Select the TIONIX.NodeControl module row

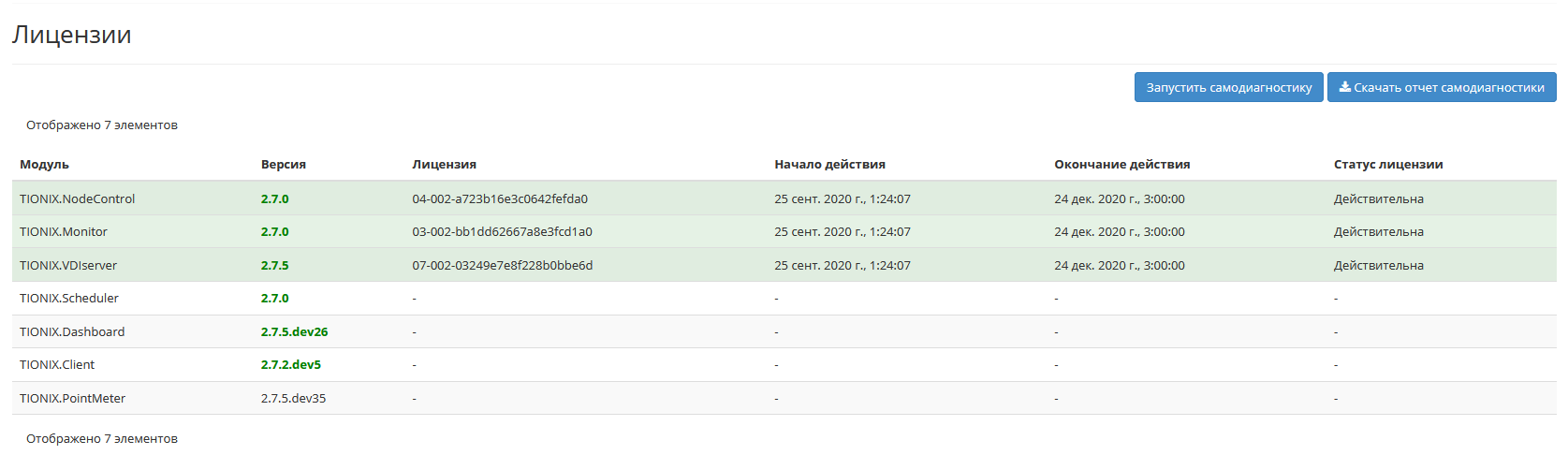[77, 198]
